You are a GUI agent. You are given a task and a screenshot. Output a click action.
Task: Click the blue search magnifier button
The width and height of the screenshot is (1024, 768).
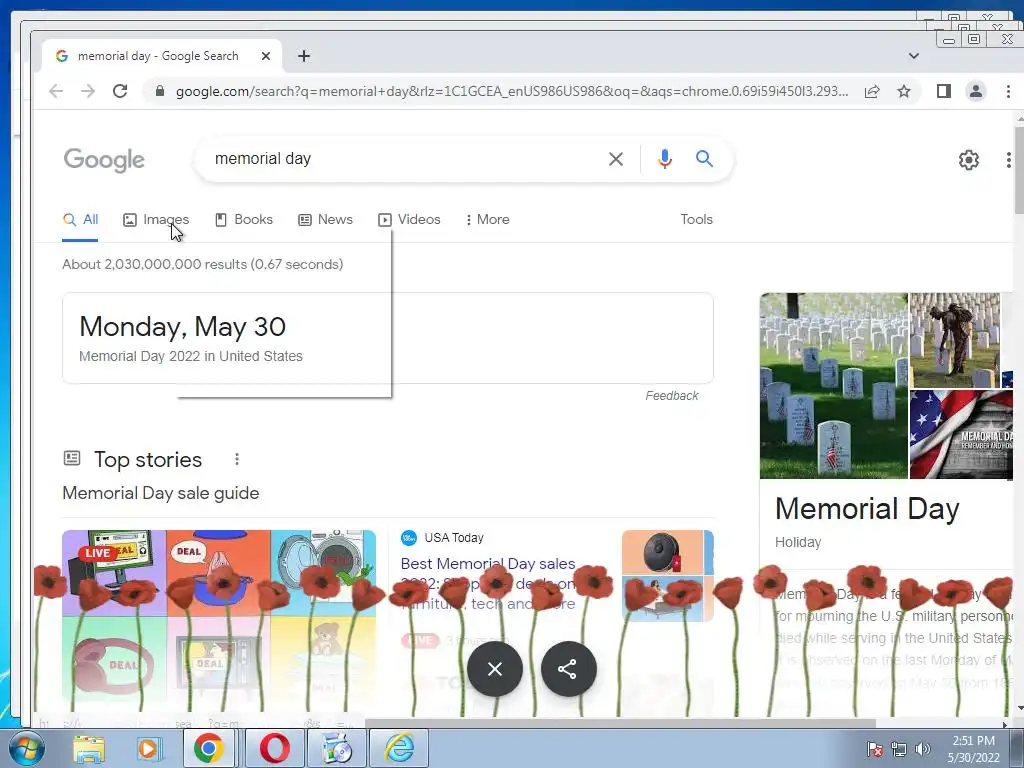(x=704, y=159)
